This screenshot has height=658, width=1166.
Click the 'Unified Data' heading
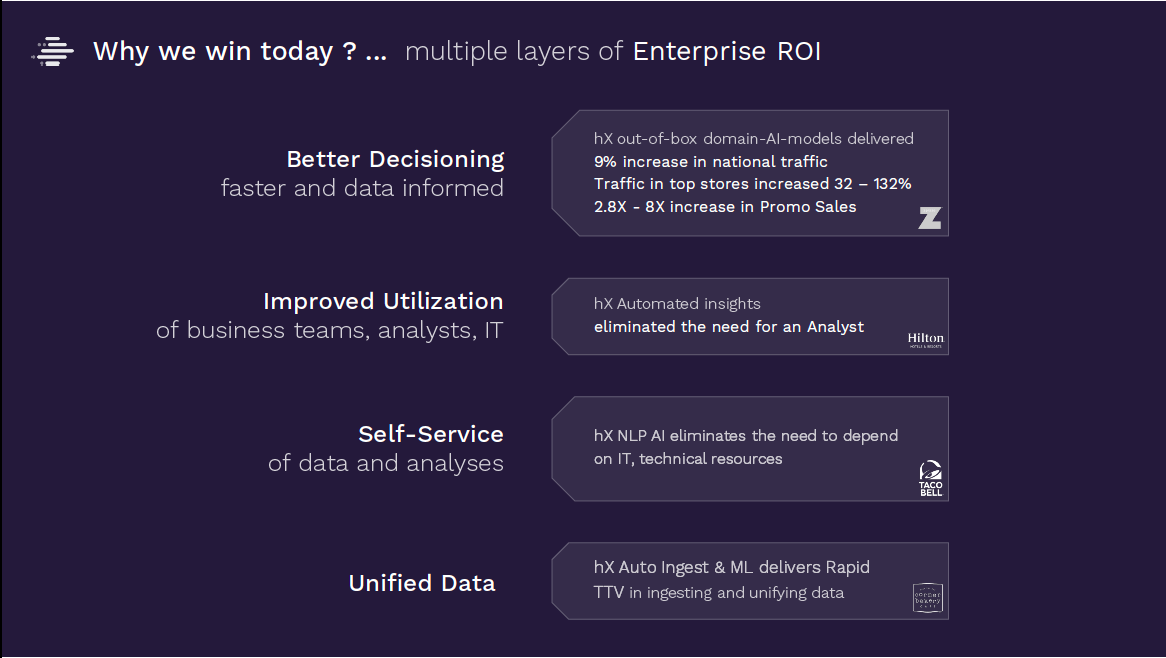422,583
